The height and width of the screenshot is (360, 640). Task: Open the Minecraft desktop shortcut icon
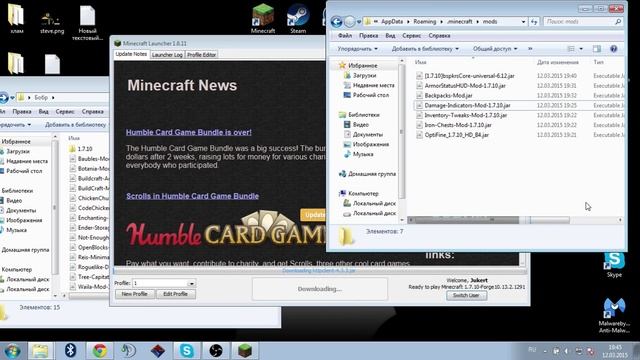click(263, 18)
